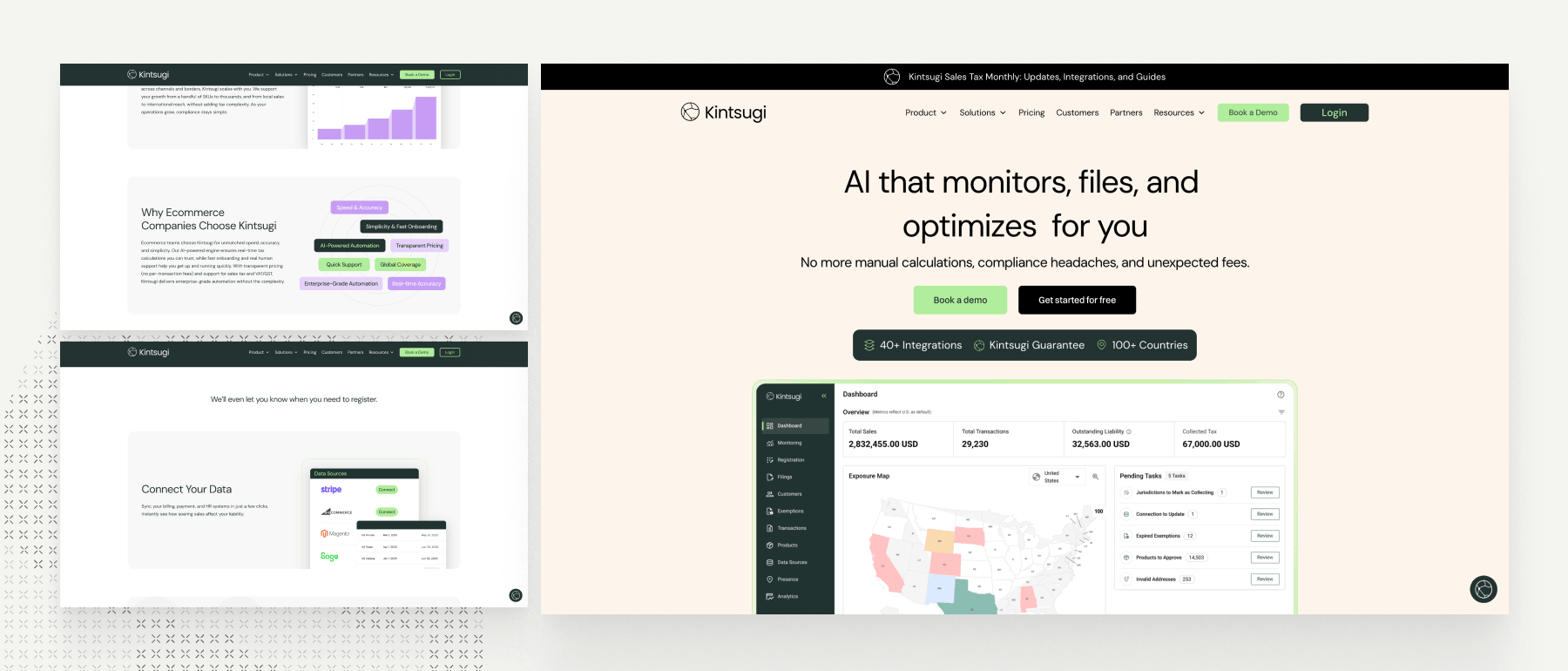Click the Login button in the hero navbar

click(x=1334, y=112)
